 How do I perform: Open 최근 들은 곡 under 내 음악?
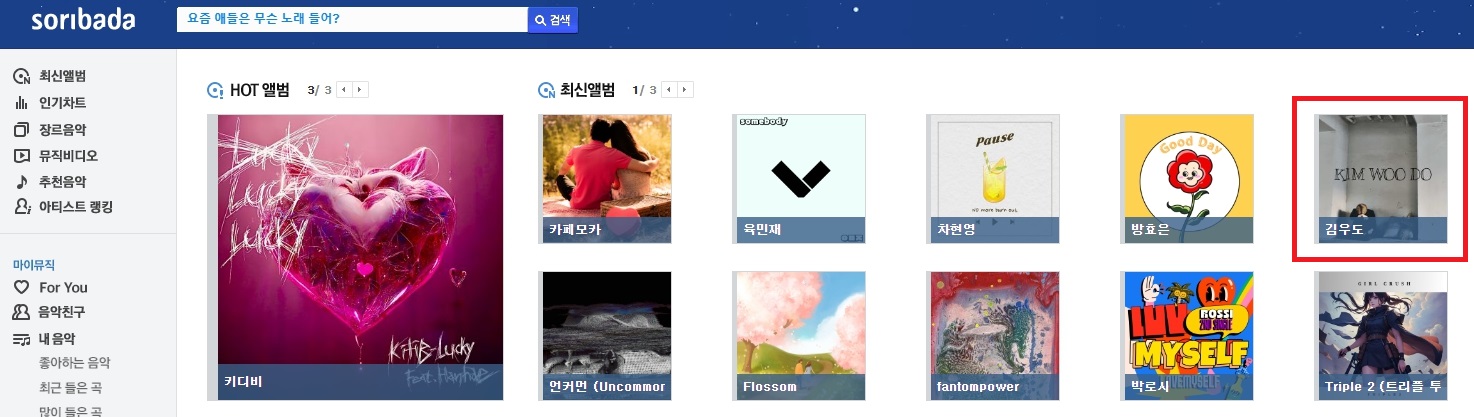tap(70, 388)
